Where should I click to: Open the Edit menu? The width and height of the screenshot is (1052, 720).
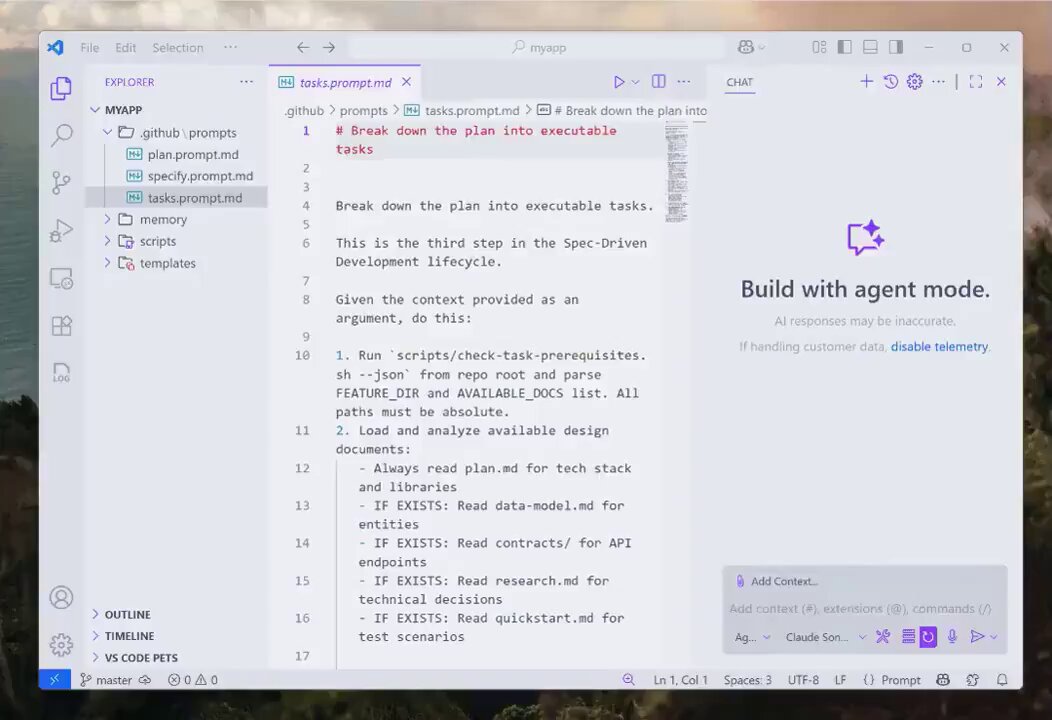click(125, 48)
